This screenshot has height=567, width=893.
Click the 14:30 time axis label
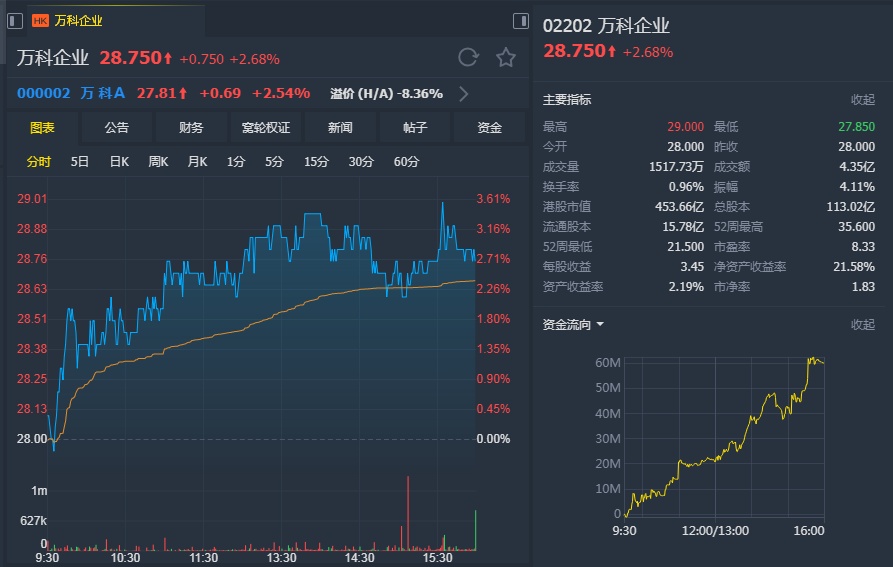(359, 558)
